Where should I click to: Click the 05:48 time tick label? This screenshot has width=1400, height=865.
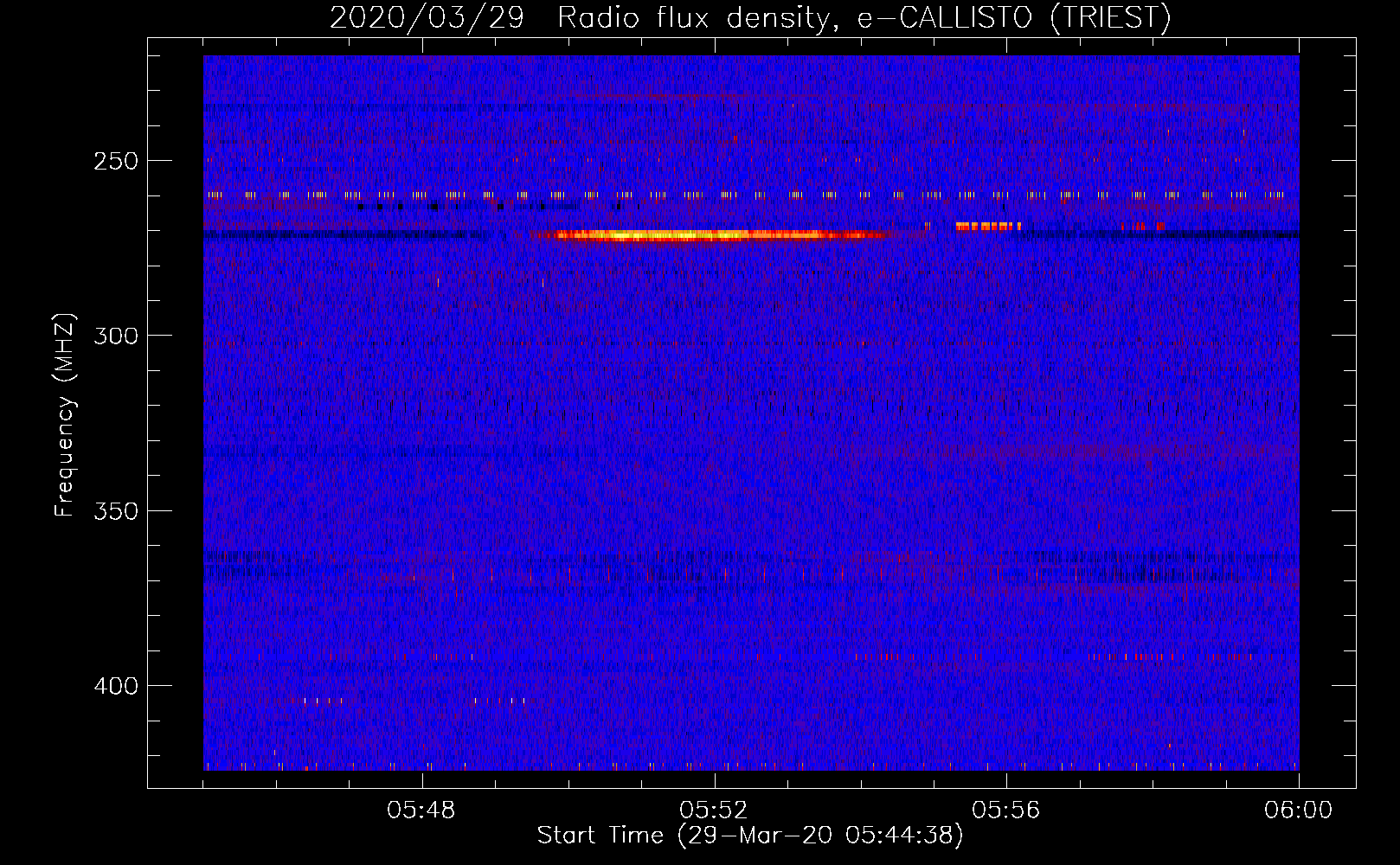pyautogui.click(x=421, y=810)
